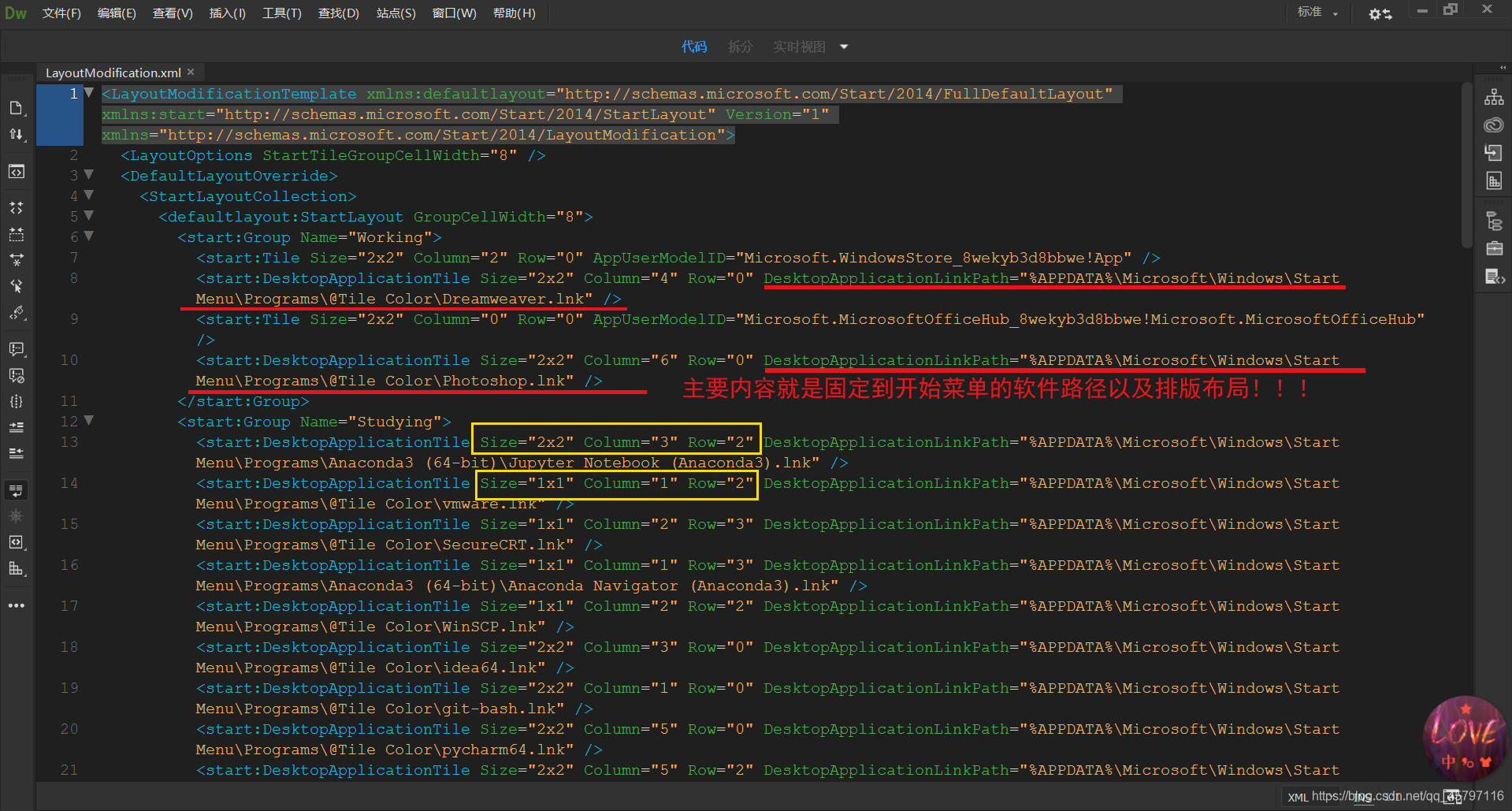The width and height of the screenshot is (1512, 811).
Task: Open the CSS Designer panel icon
Action: (1493, 181)
